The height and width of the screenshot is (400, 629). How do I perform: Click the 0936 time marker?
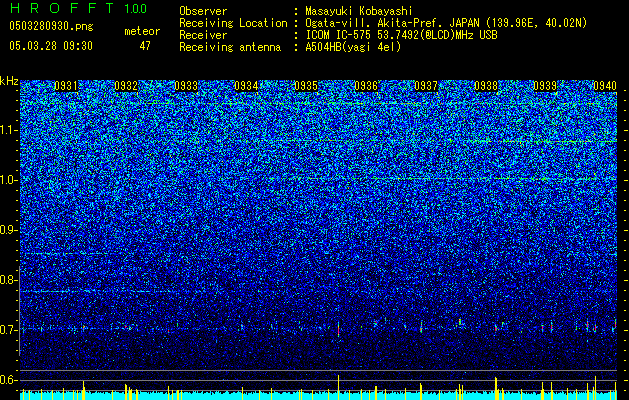click(366, 86)
